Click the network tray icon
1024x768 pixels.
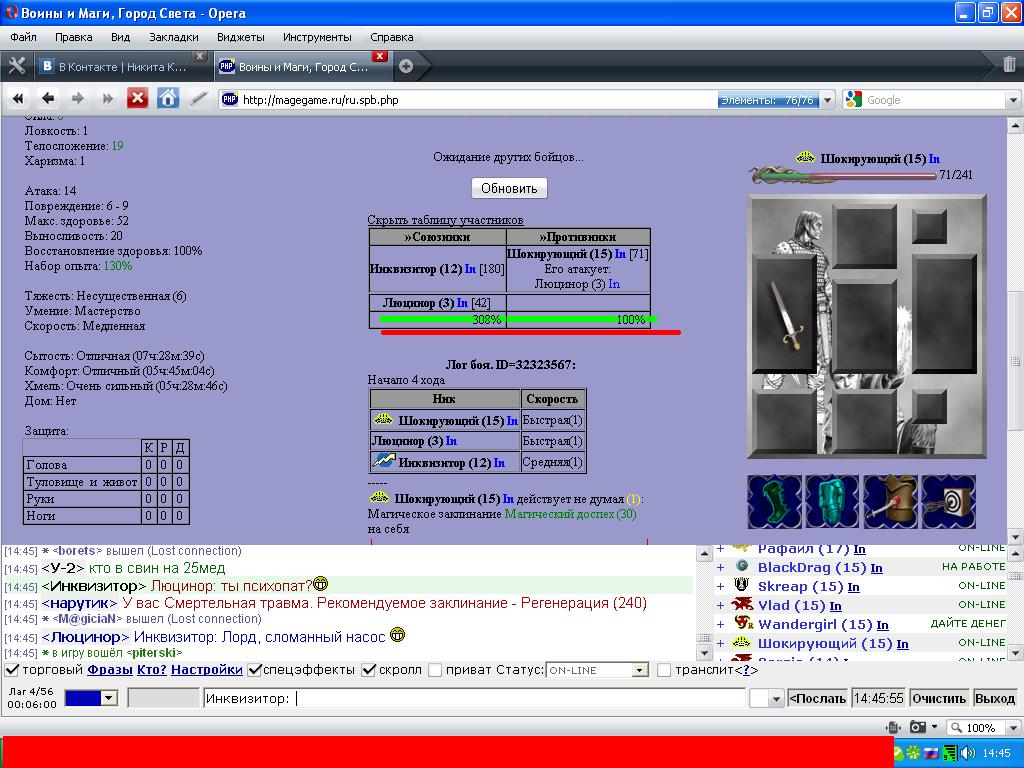point(950,753)
